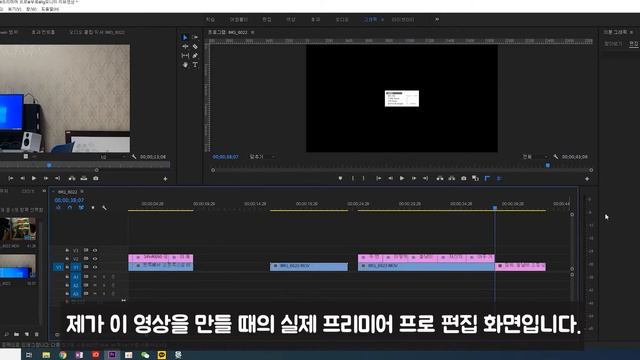Go to Out point in Program monitor

[425, 178]
